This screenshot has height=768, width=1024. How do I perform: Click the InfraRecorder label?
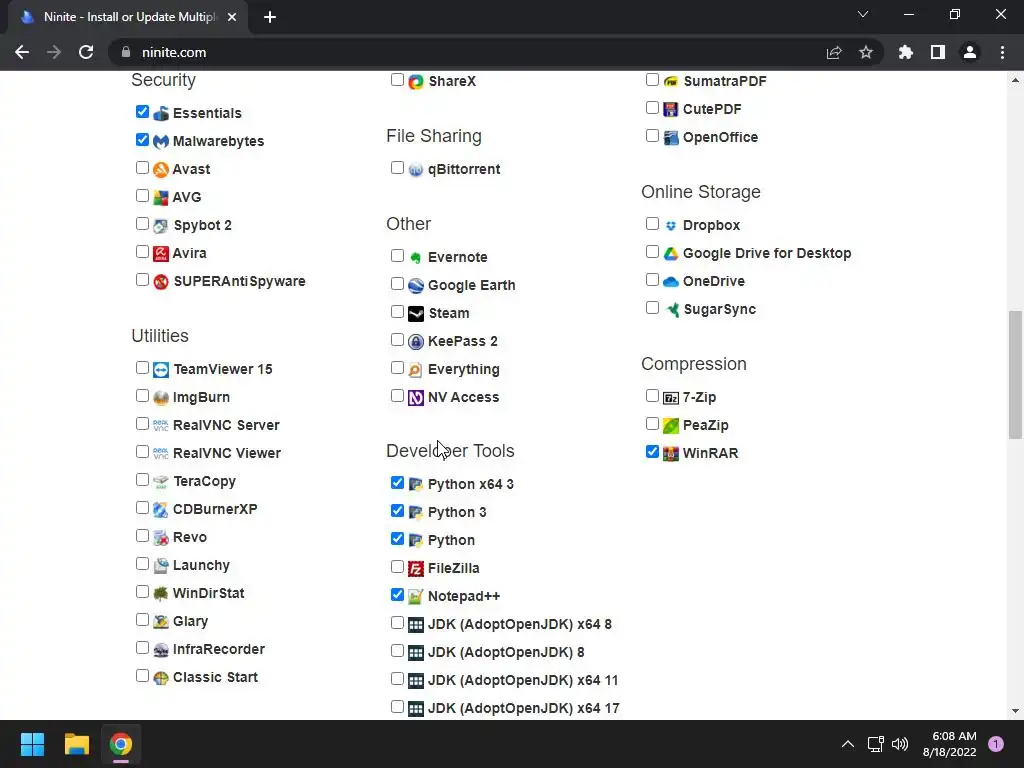coord(219,649)
